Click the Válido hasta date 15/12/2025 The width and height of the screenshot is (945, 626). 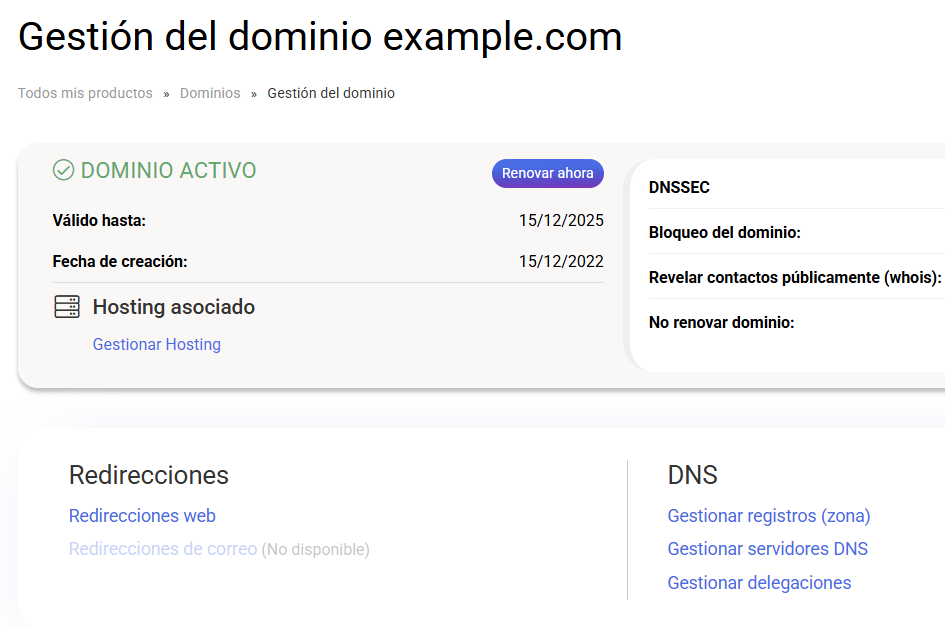click(x=561, y=221)
